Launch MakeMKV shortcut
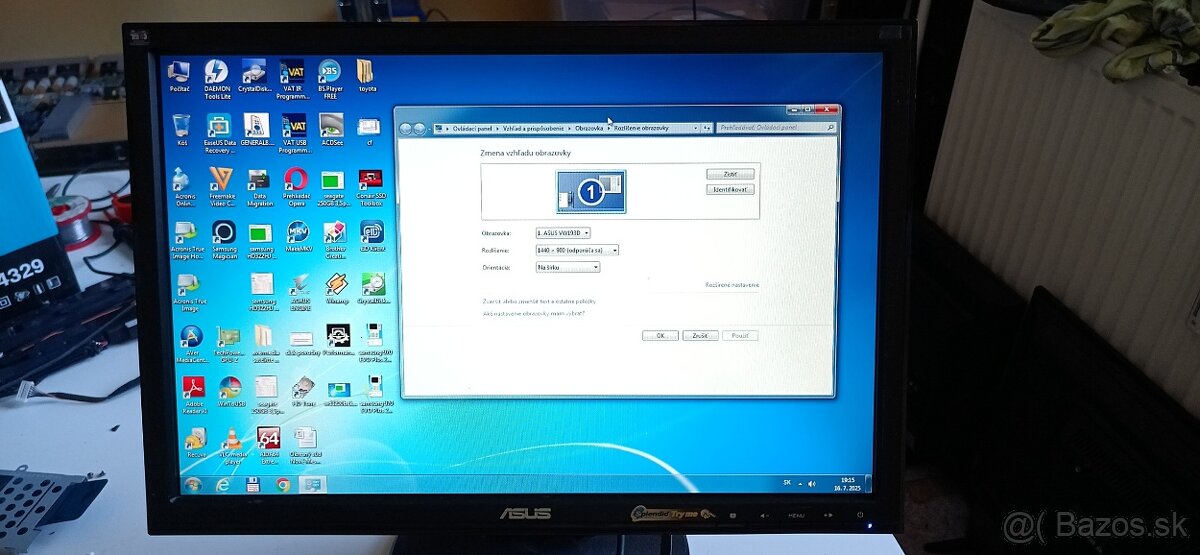This screenshot has width=1200, height=555. click(x=298, y=238)
